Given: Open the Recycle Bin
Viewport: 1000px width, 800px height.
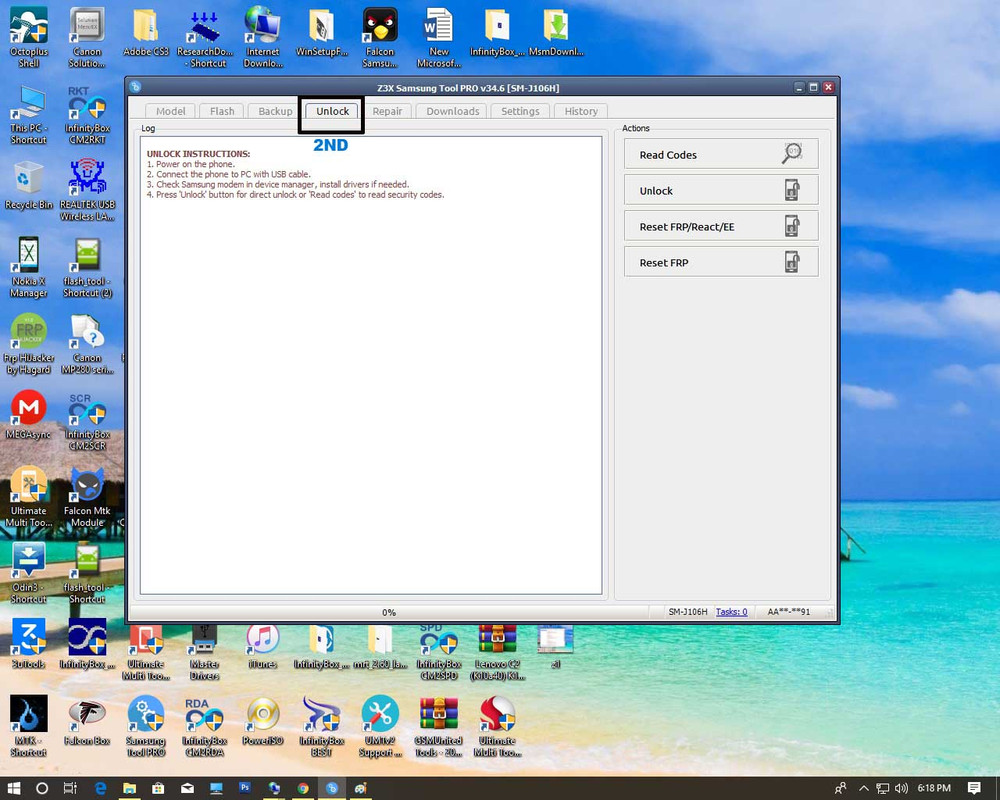Looking at the screenshot, I should coord(29,185).
